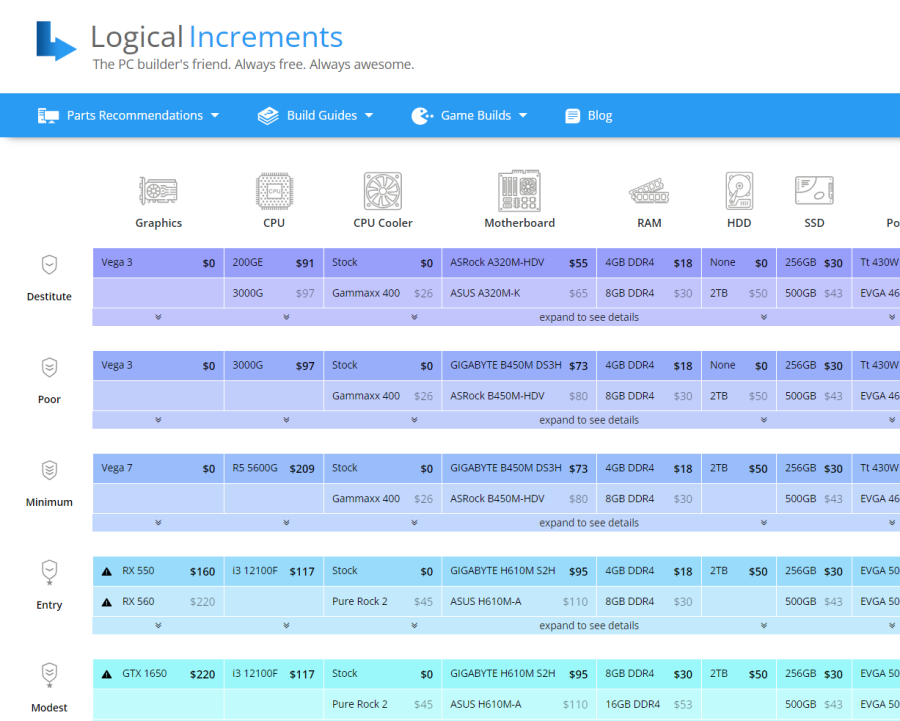Image resolution: width=900 pixels, height=721 pixels.
Task: Click 8GB DDR4 $30 in Modest tier
Action: coord(649,674)
